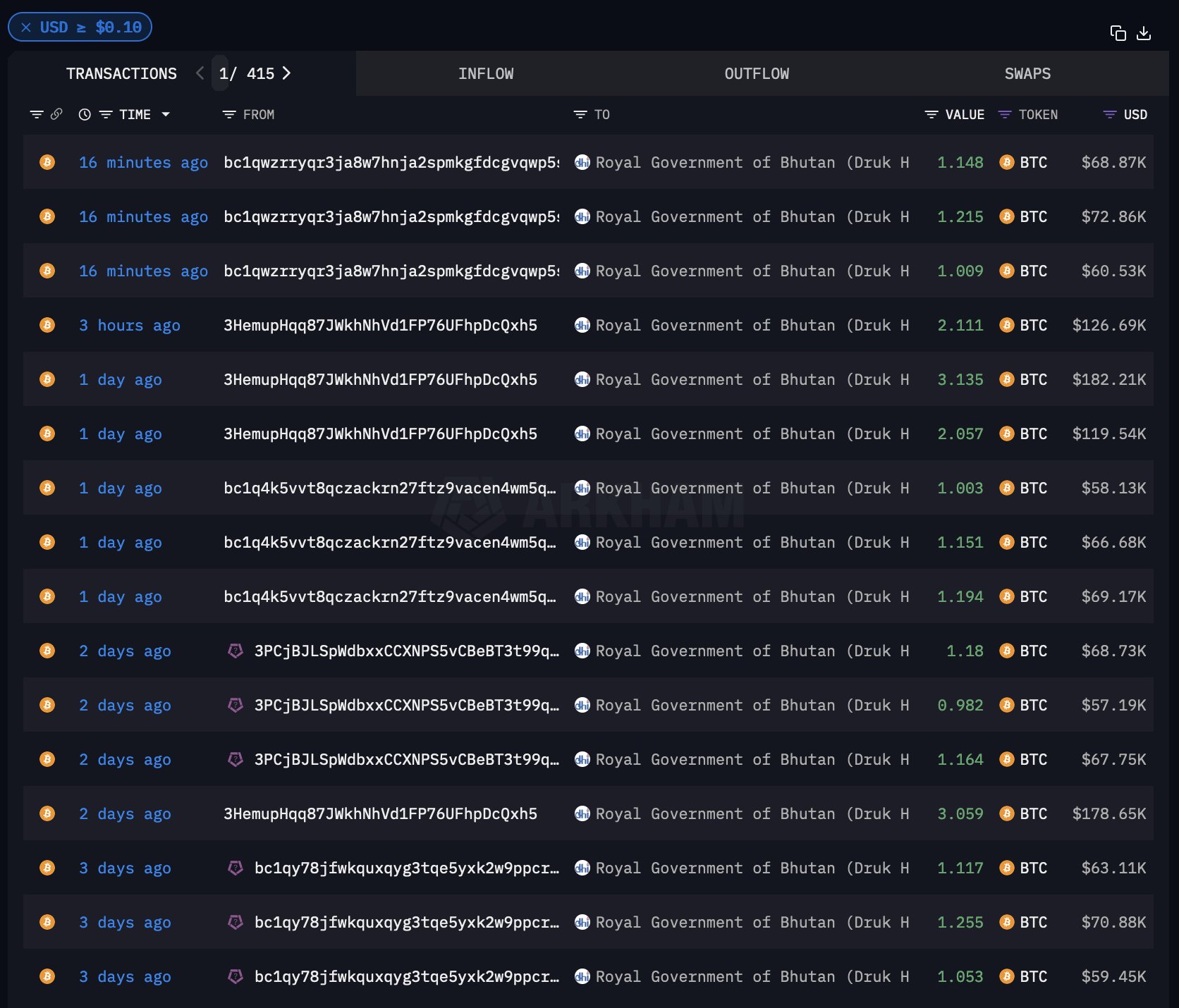This screenshot has height=1008, width=1179.
Task: Open bc1q4k5vvt8 address in $66.68K row
Action: click(x=390, y=542)
